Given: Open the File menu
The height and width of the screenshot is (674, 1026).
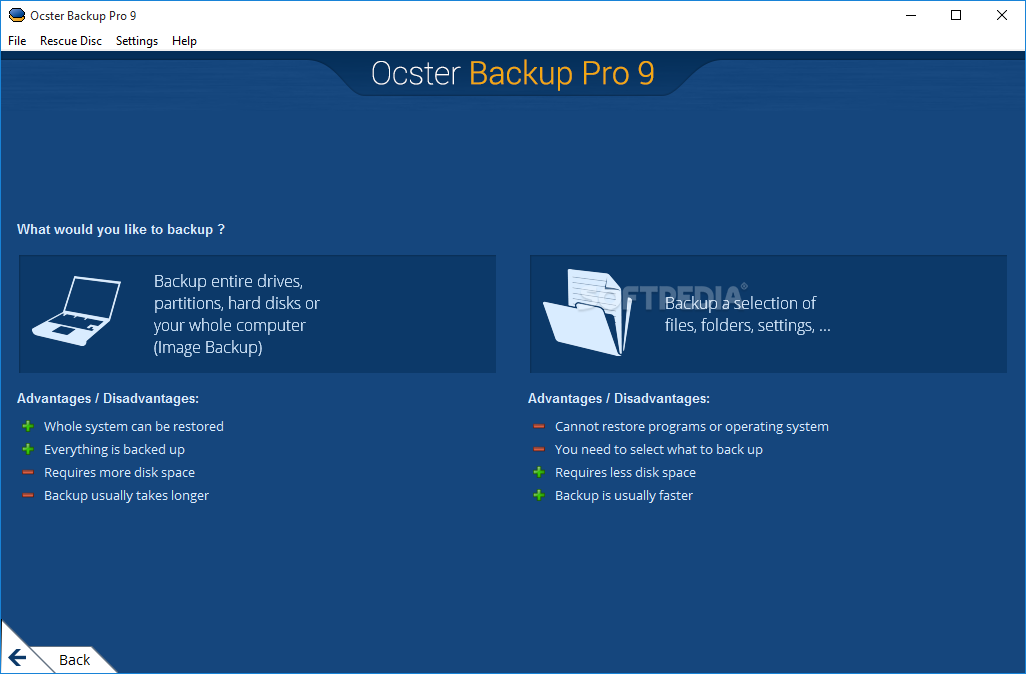Looking at the screenshot, I should pyautogui.click(x=17, y=41).
